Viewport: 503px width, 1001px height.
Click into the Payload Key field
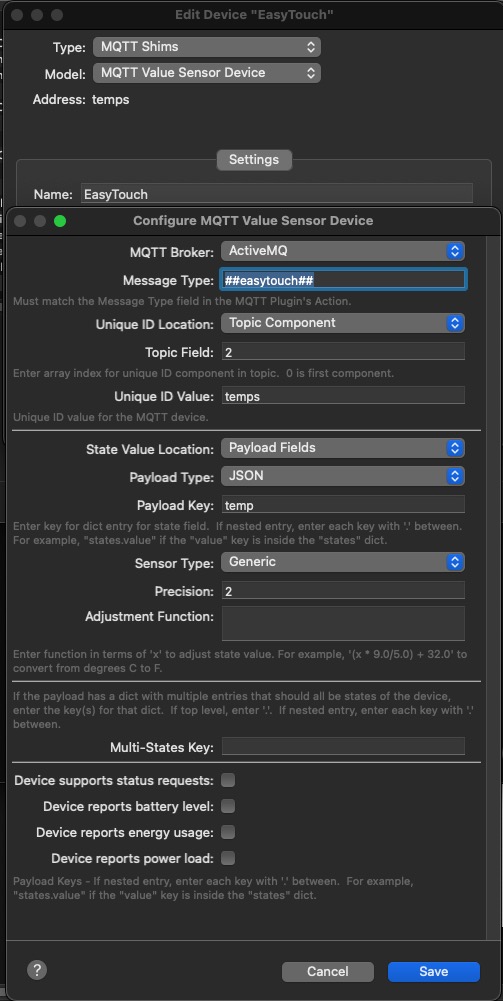tap(343, 505)
